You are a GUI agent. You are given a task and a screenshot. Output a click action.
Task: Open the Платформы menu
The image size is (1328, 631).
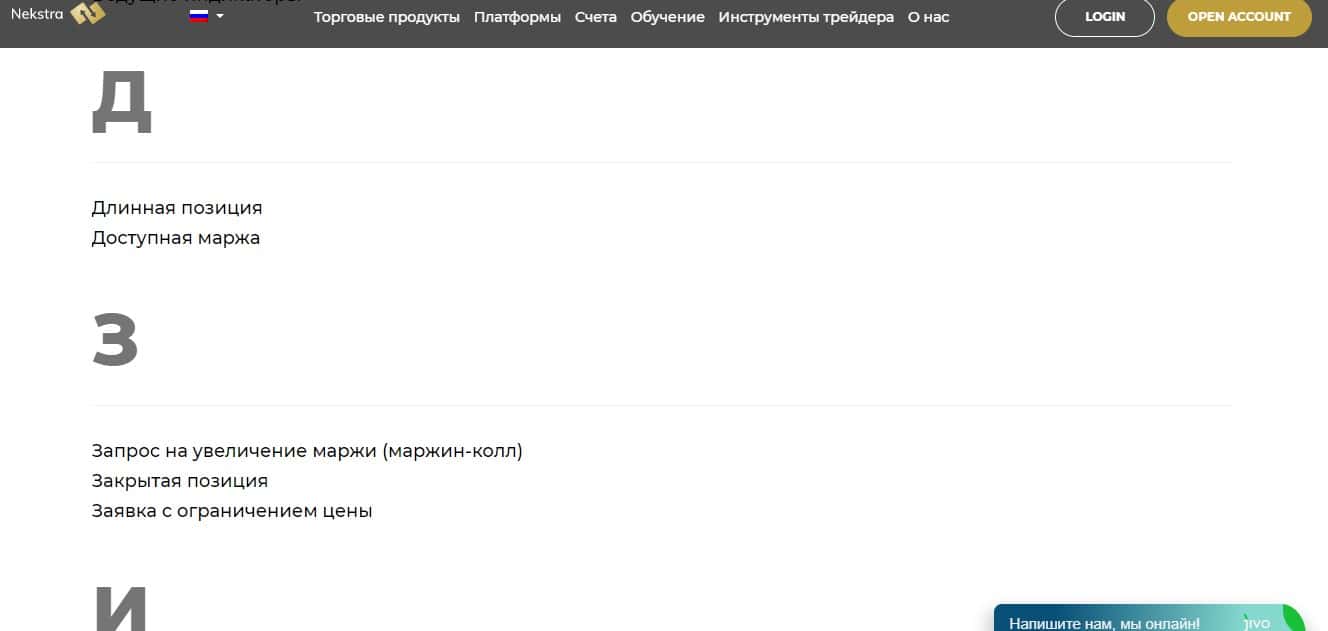[517, 17]
